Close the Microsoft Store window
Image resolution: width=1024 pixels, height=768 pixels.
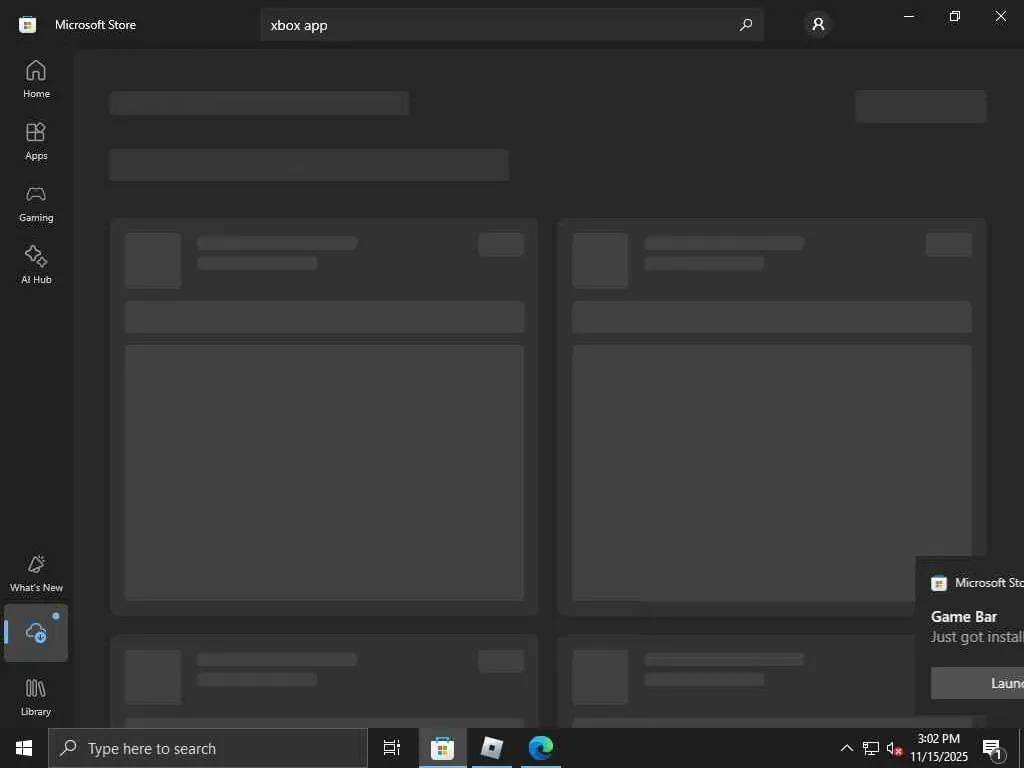(1000, 16)
